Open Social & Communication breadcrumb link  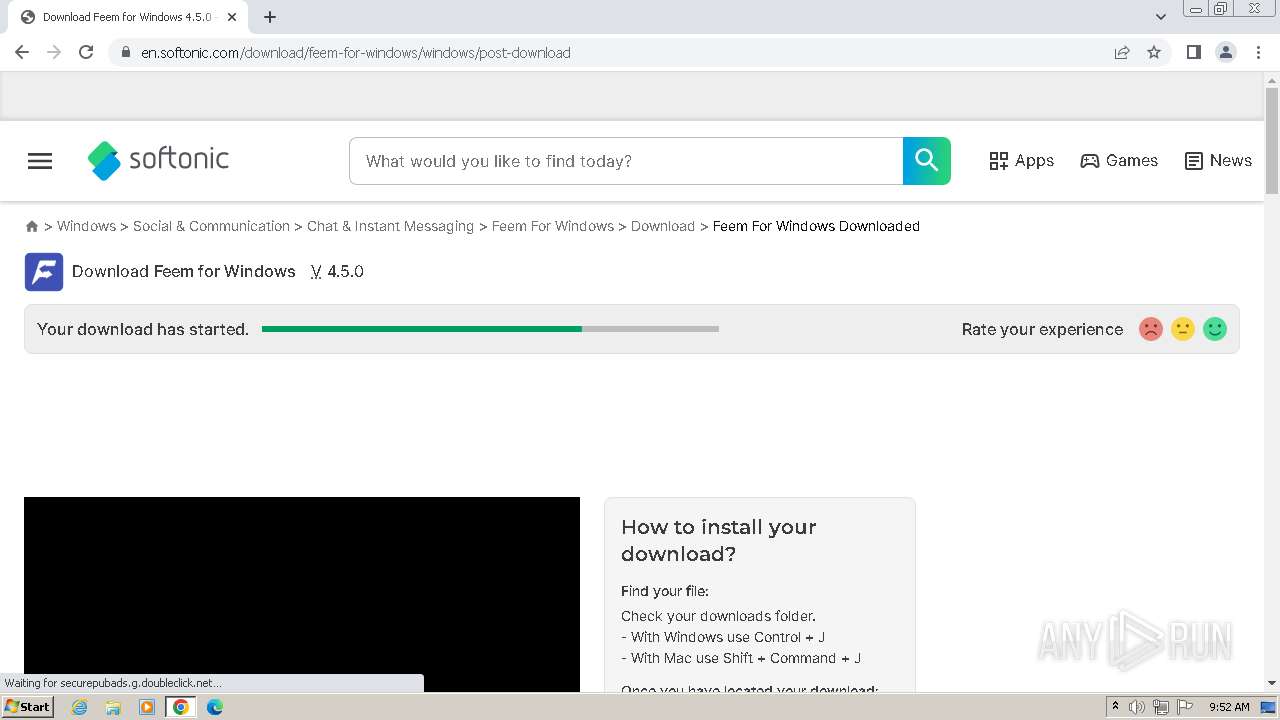[x=211, y=226]
